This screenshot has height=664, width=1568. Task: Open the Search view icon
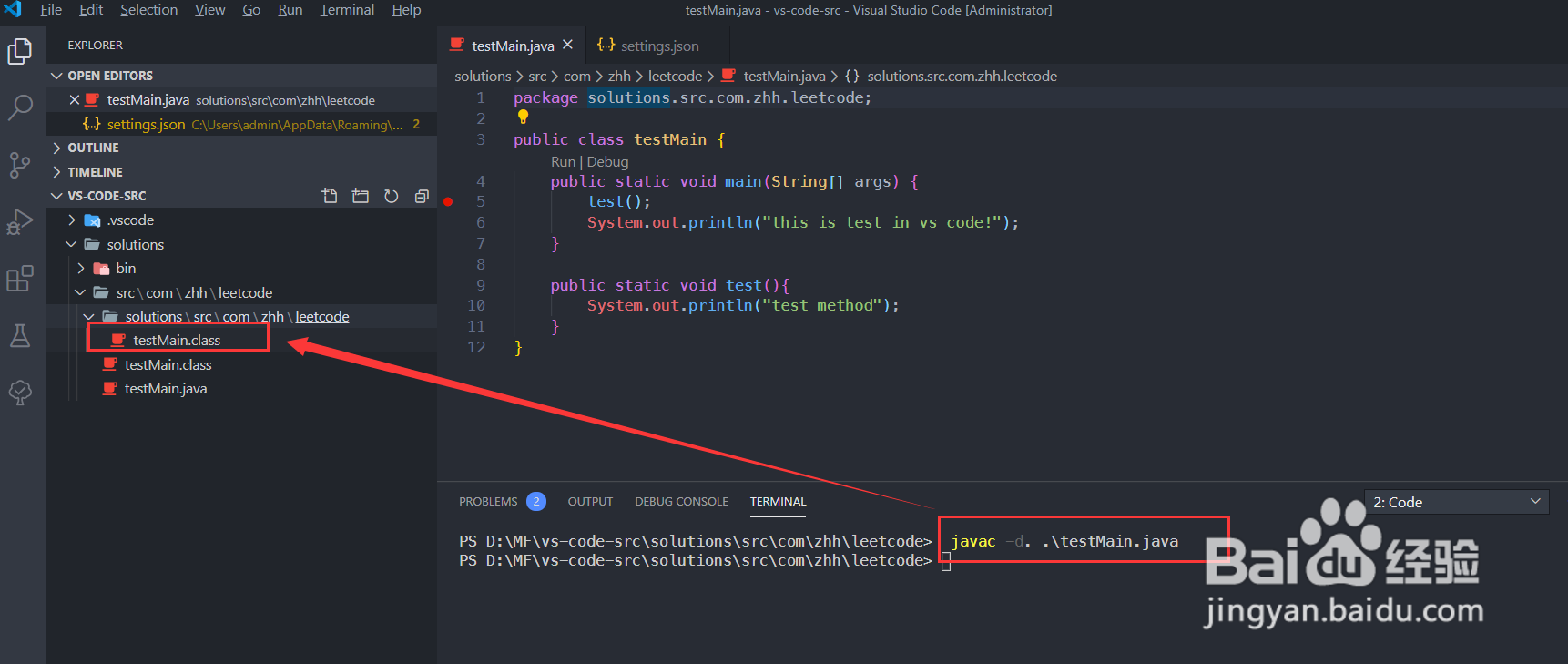(20, 107)
